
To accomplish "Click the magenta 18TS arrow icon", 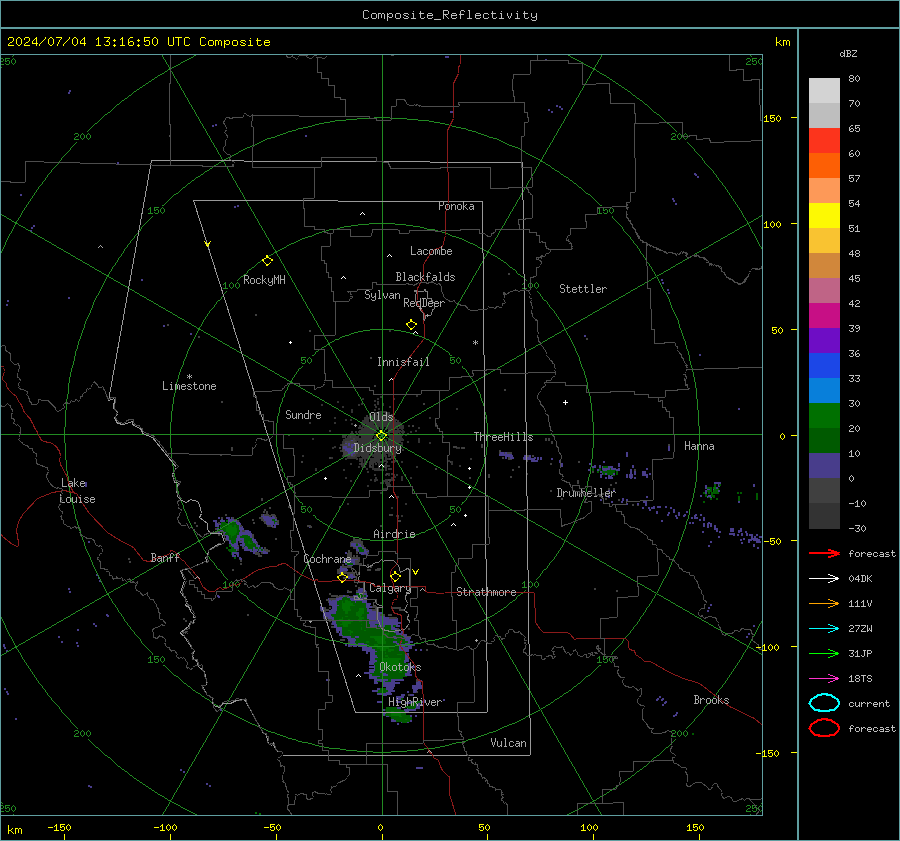I will (x=824, y=679).
